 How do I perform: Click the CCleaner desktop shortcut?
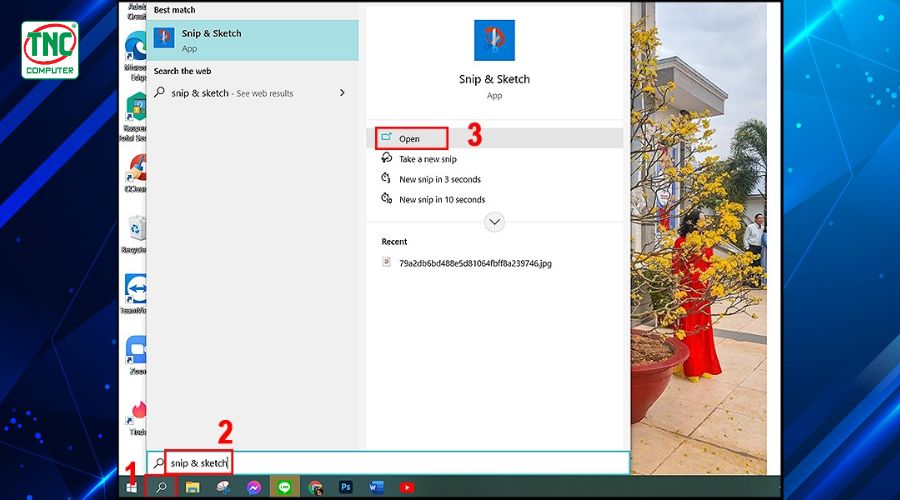(x=135, y=173)
